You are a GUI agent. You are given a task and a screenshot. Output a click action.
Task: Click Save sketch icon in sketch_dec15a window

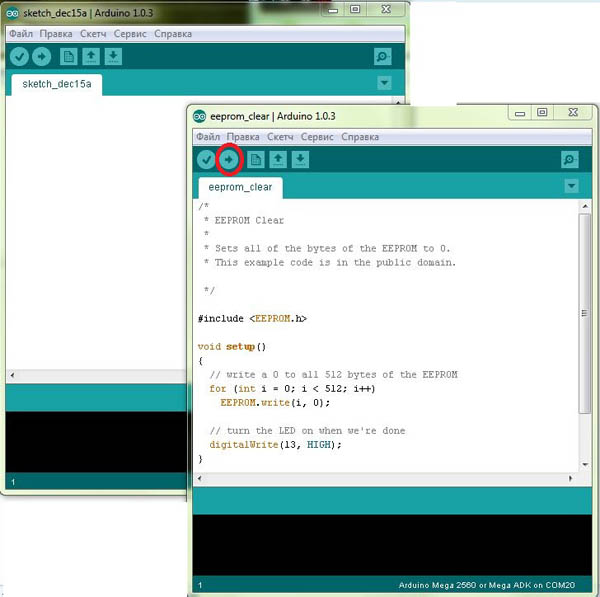[113, 57]
